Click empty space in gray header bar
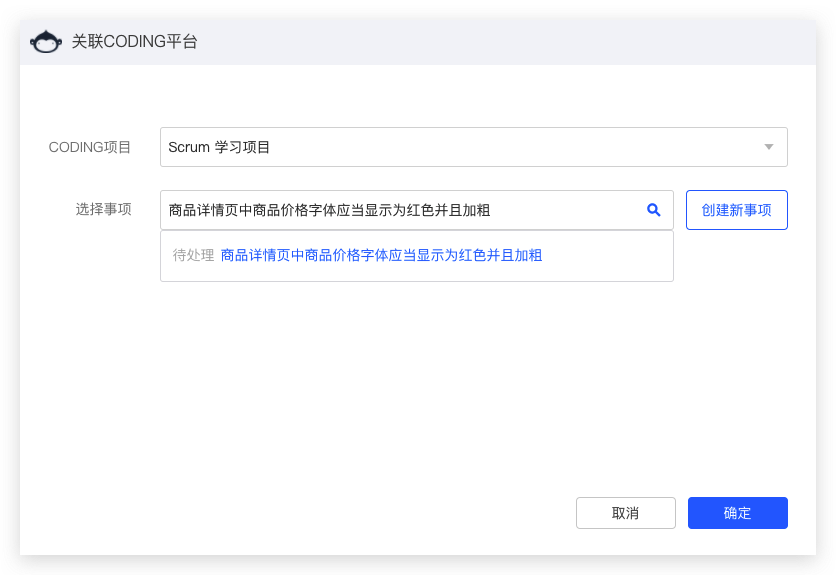836x575 pixels. pos(507,43)
